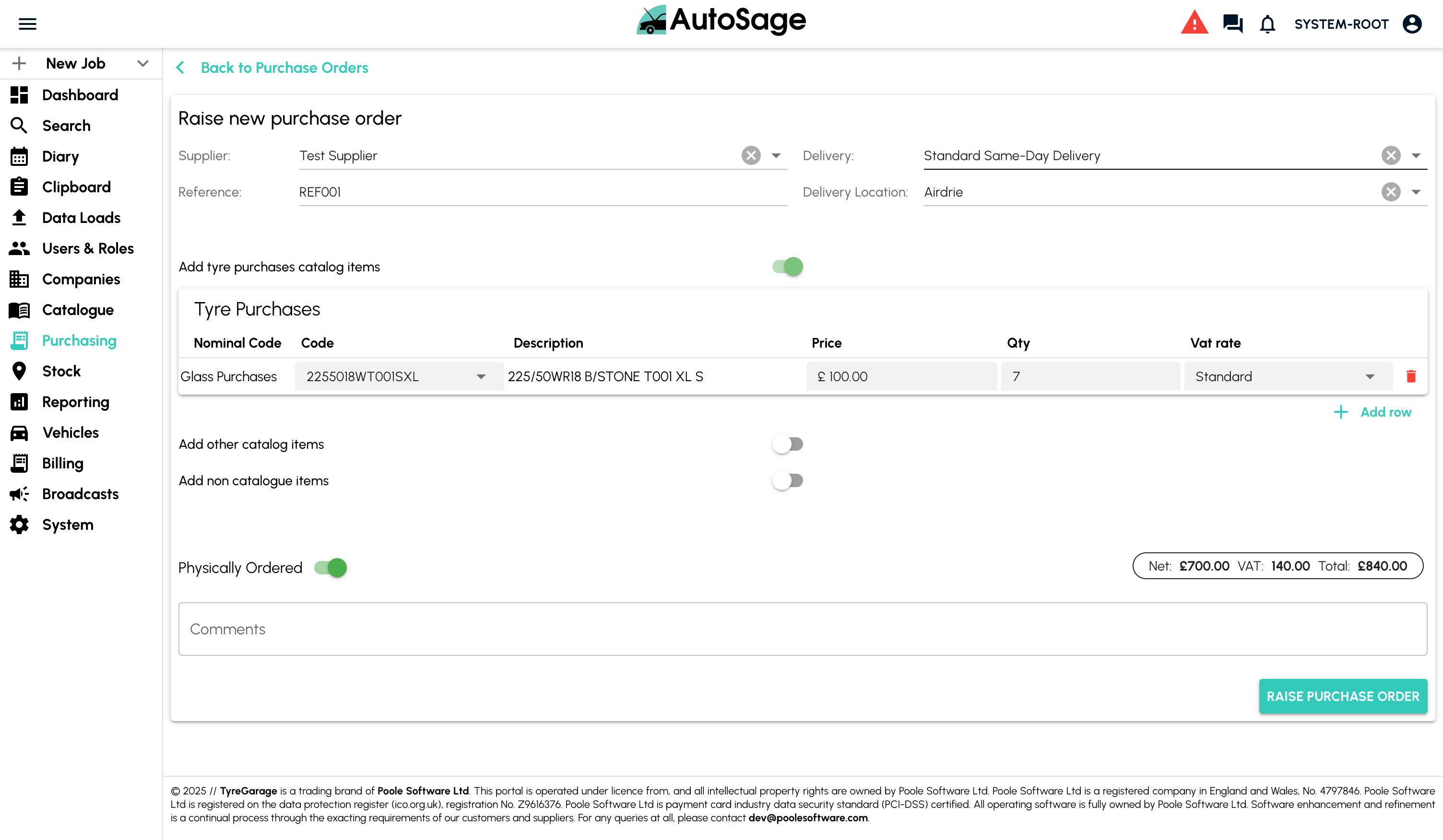Navigate to the Purchasing section
Image resolution: width=1443 pixels, height=840 pixels.
coord(79,340)
